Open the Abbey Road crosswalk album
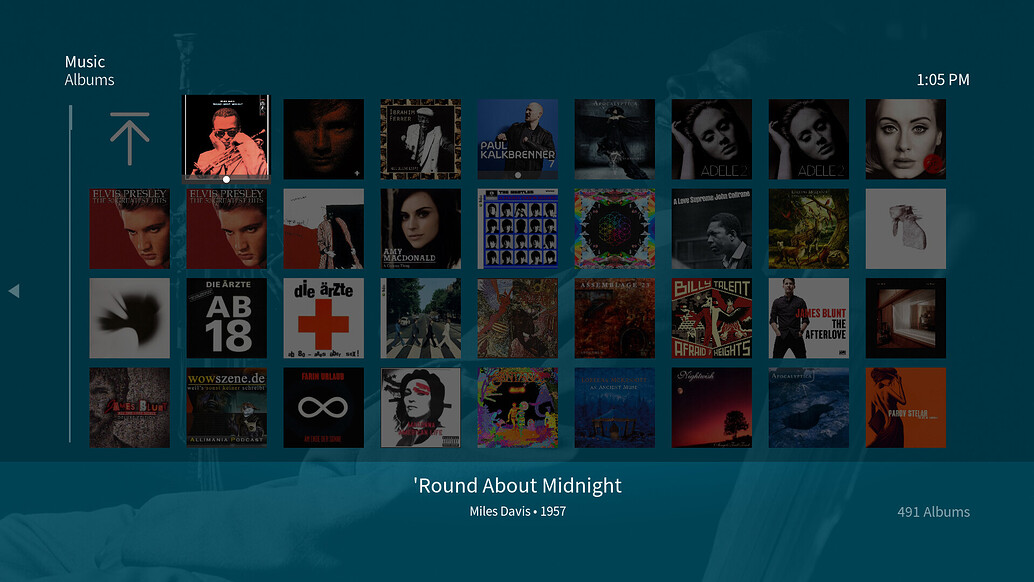This screenshot has height=582, width=1034. coord(420,318)
